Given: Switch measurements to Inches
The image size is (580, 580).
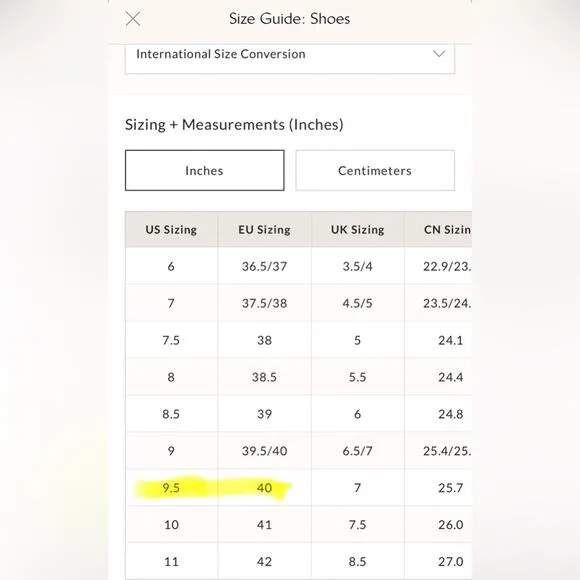Looking at the screenshot, I should point(205,171).
